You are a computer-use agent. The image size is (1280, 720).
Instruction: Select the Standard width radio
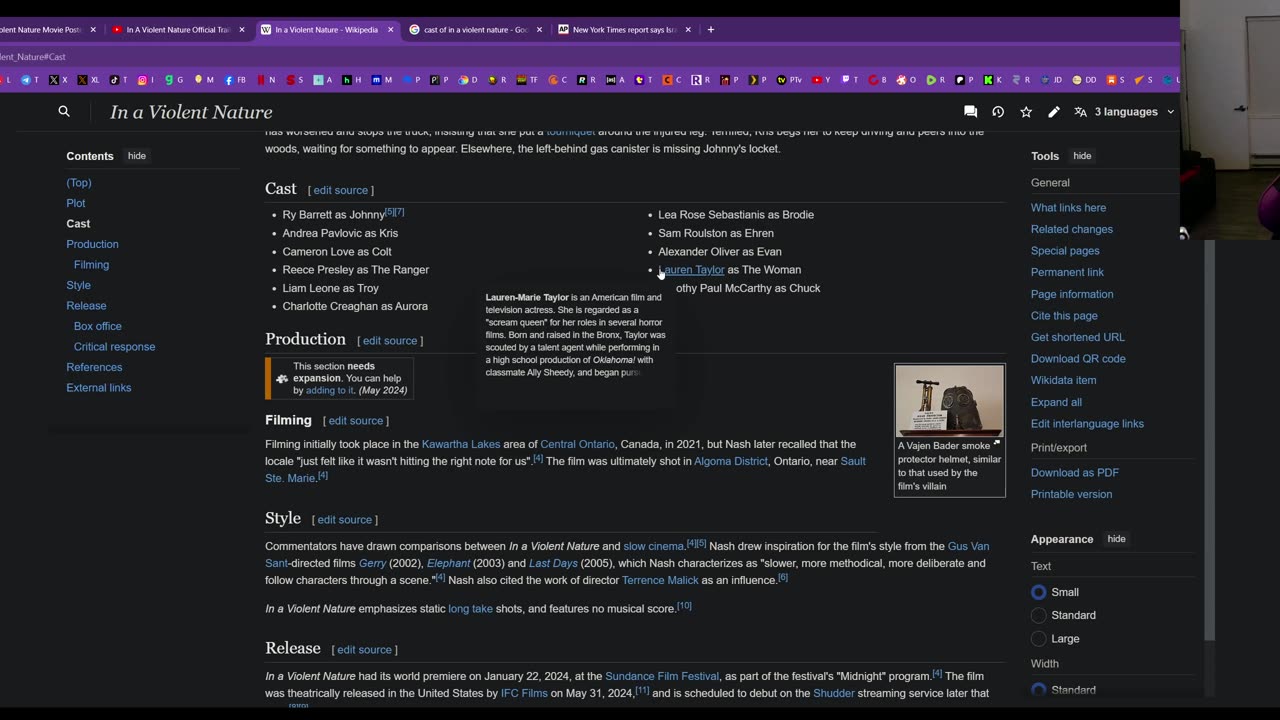click(1039, 690)
